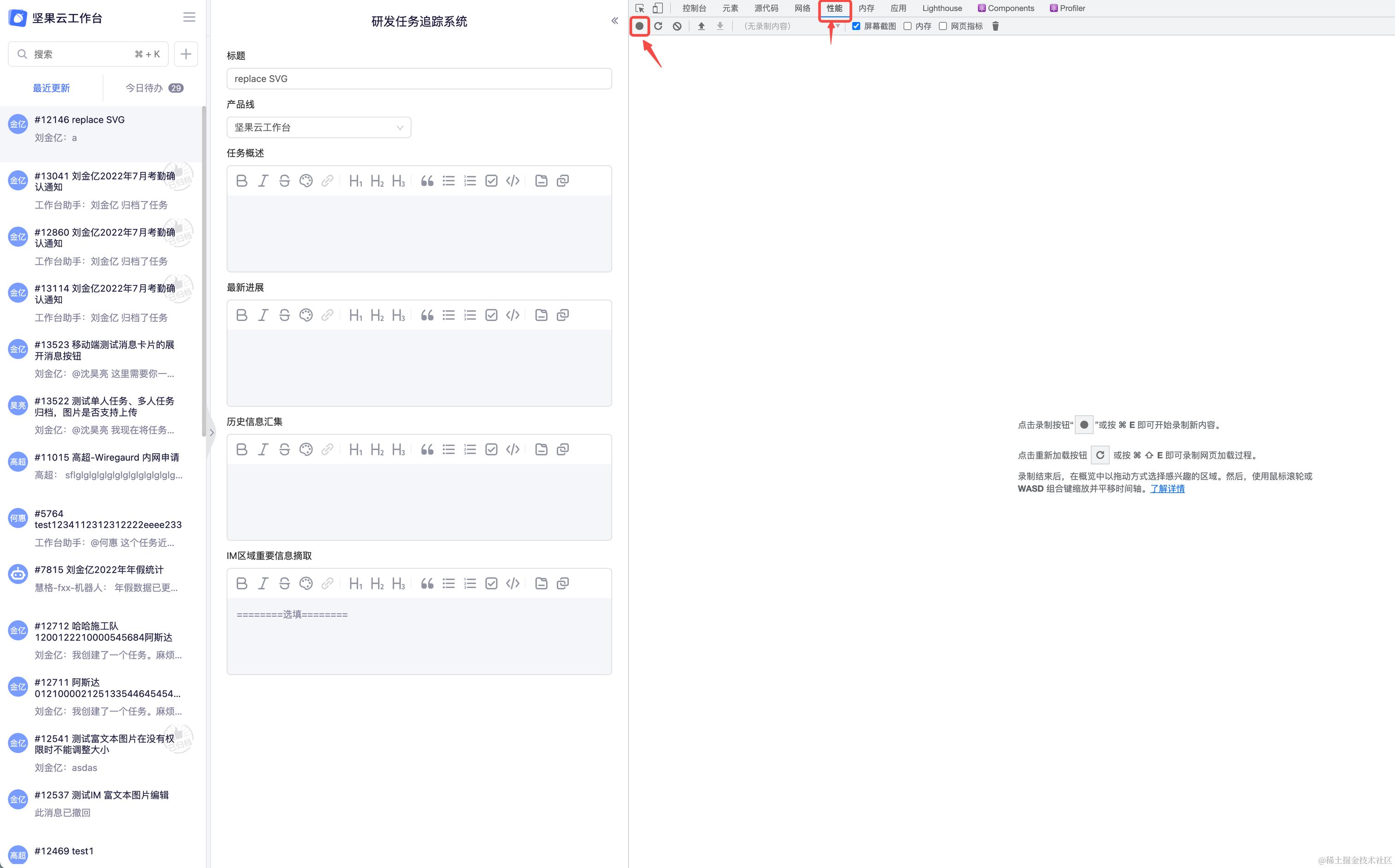Viewport: 1395px width, 868px height.
Task: Switch to the 网络 DevTools tab
Action: coord(802,8)
